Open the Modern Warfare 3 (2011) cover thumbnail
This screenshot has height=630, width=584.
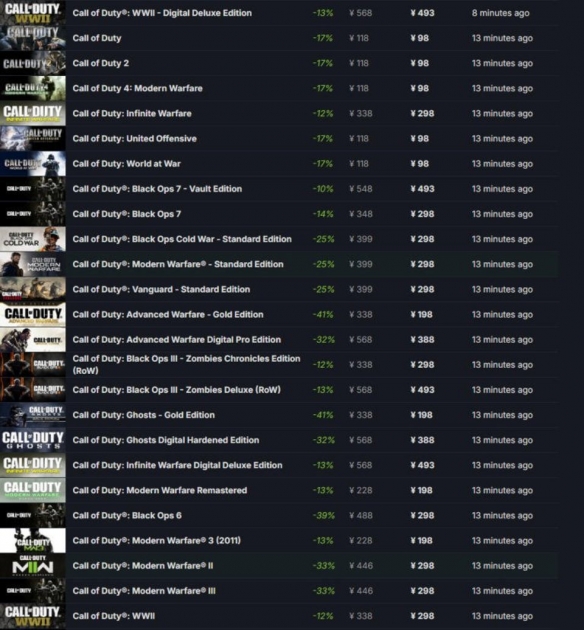(x=33, y=540)
